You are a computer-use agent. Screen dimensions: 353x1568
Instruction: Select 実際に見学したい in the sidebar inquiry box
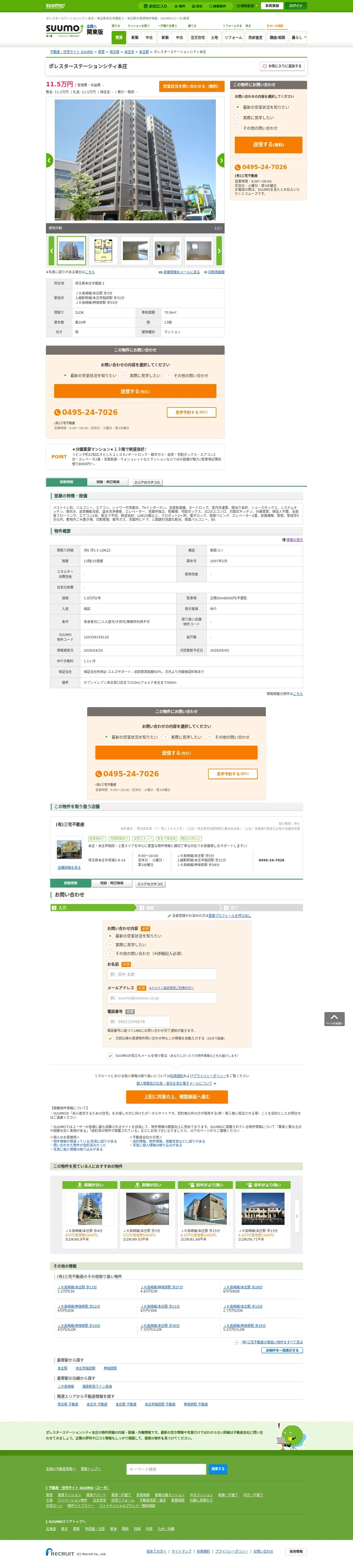pyautogui.click(x=238, y=117)
